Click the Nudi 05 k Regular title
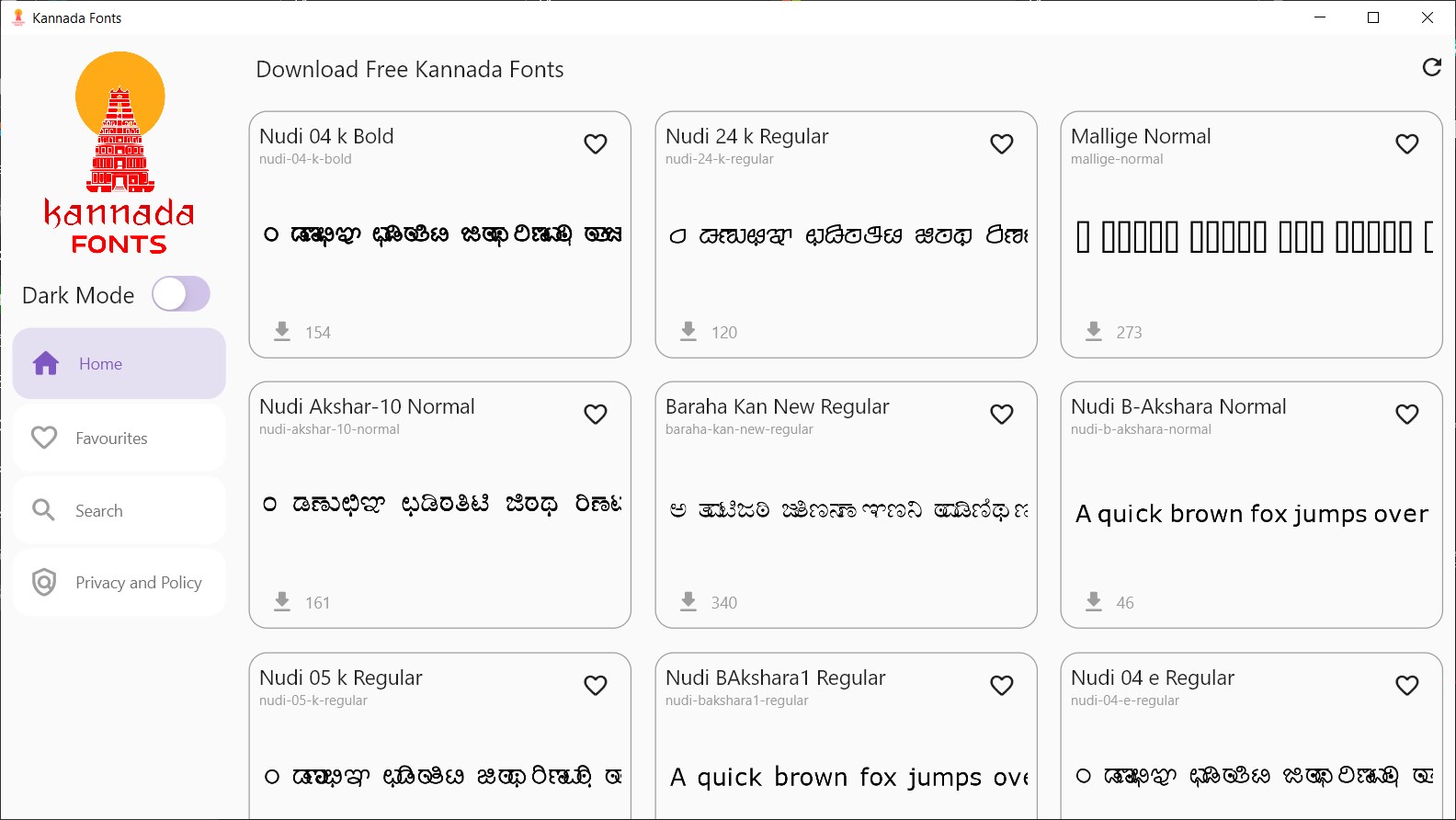The height and width of the screenshot is (820, 1456). [x=340, y=678]
